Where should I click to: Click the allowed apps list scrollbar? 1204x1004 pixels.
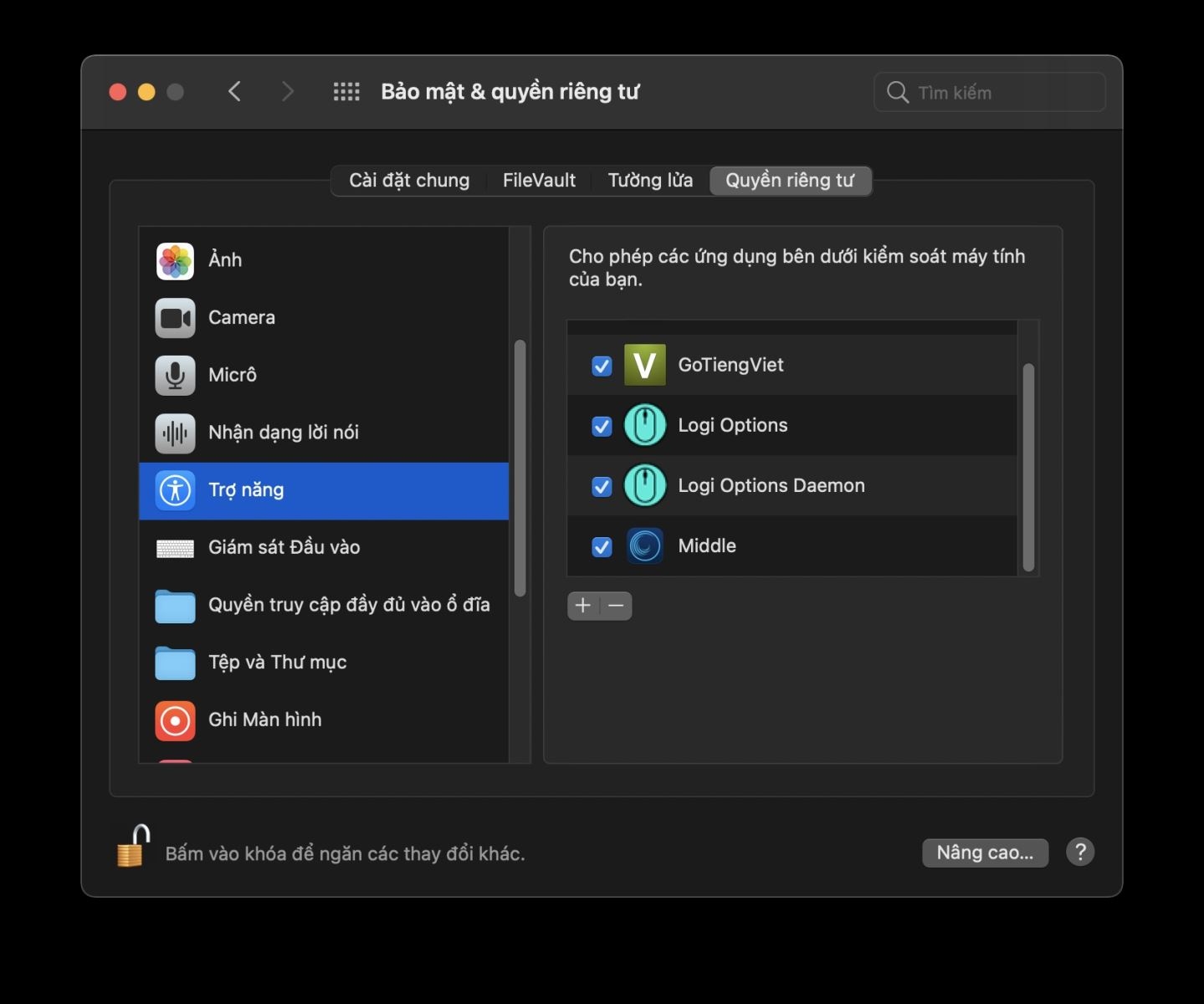pos(1028,468)
